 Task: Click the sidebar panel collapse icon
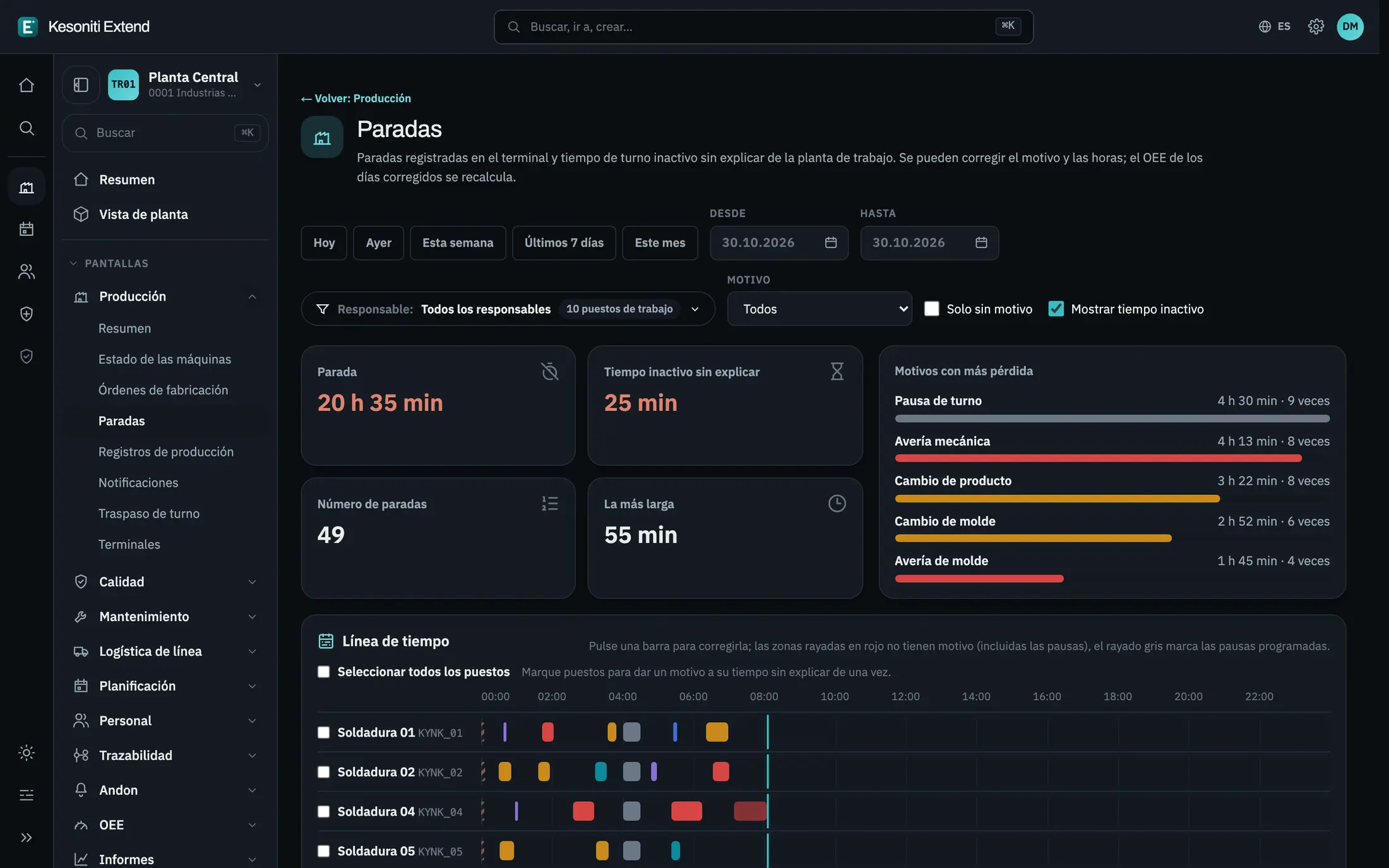81,85
